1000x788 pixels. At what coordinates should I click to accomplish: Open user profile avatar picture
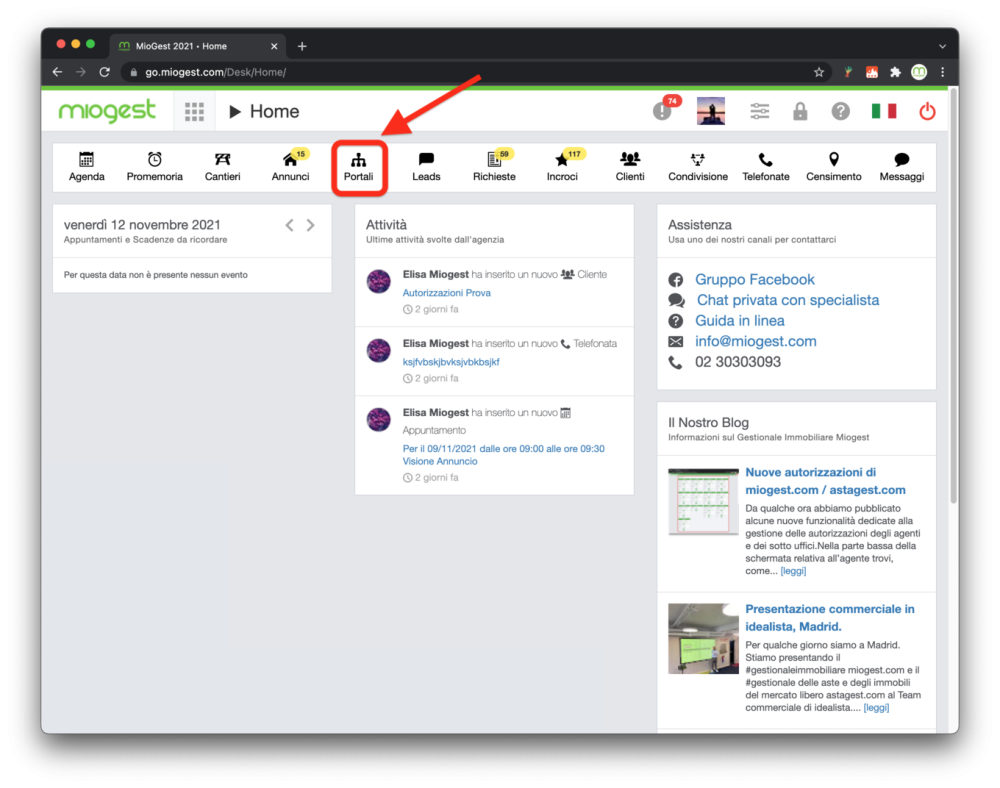[x=710, y=111]
